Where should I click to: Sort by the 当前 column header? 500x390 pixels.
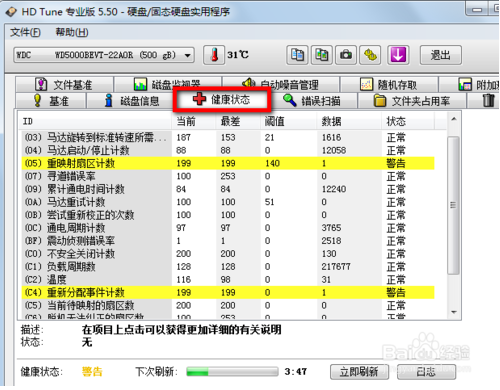click(x=194, y=121)
